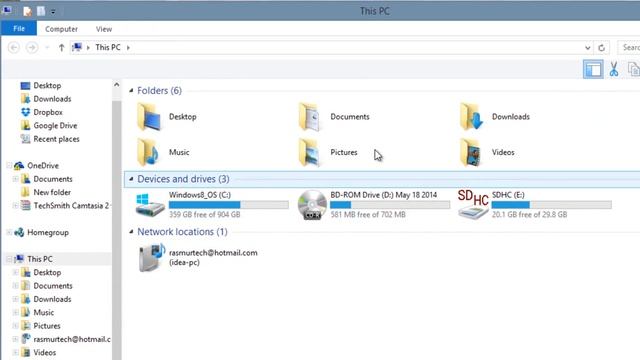Select the BD-ROM Drive (D:) disc icon
This screenshot has width=640, height=360.
312,205
